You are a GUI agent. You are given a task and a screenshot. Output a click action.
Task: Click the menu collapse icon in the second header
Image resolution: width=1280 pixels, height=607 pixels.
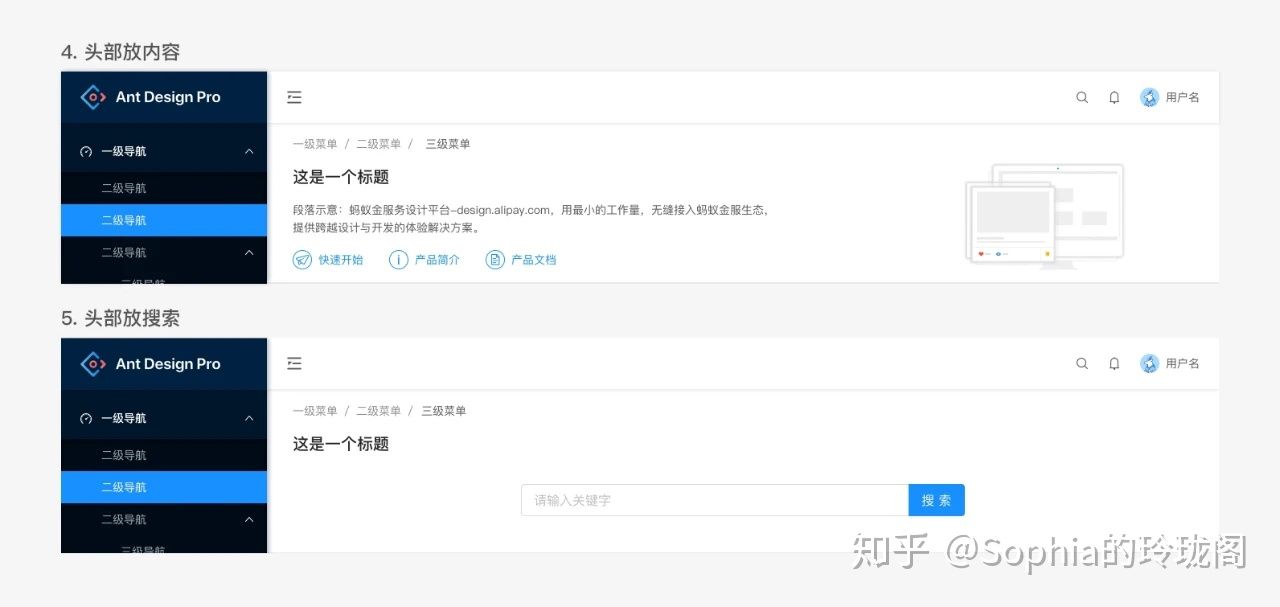294,363
